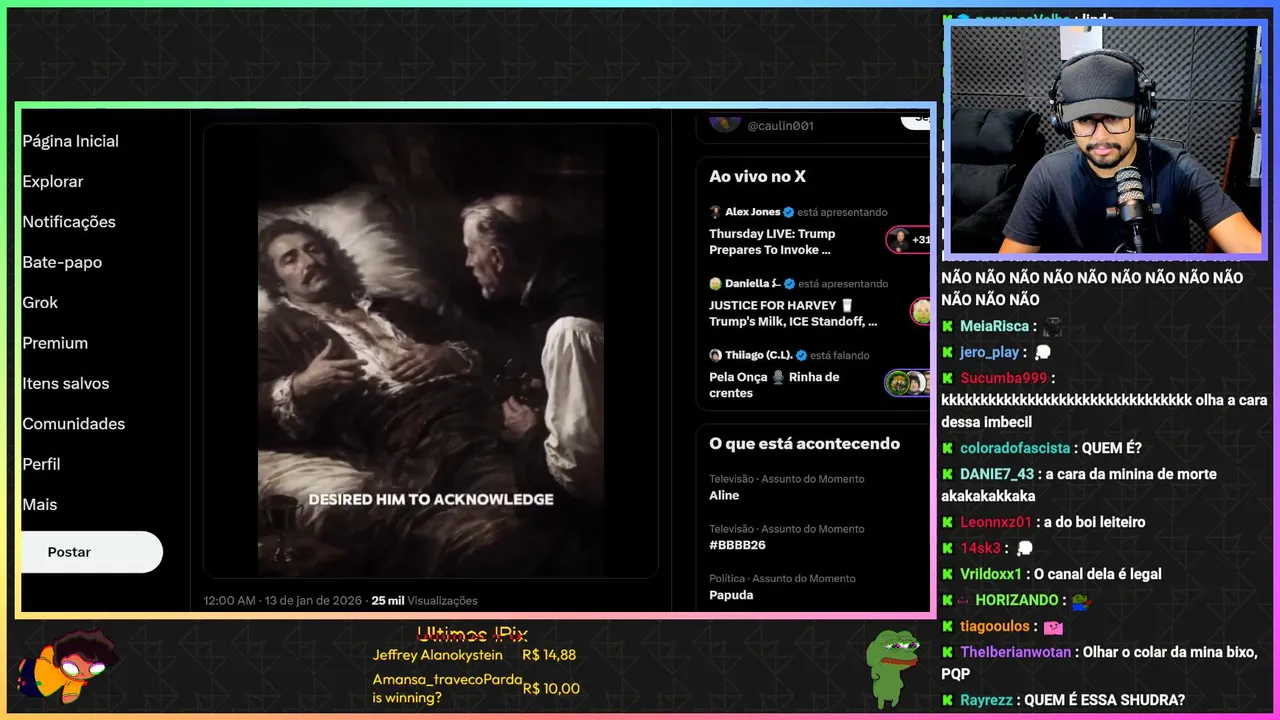The height and width of the screenshot is (720, 1280).
Task: Expand the Mais menu
Action: [40, 504]
